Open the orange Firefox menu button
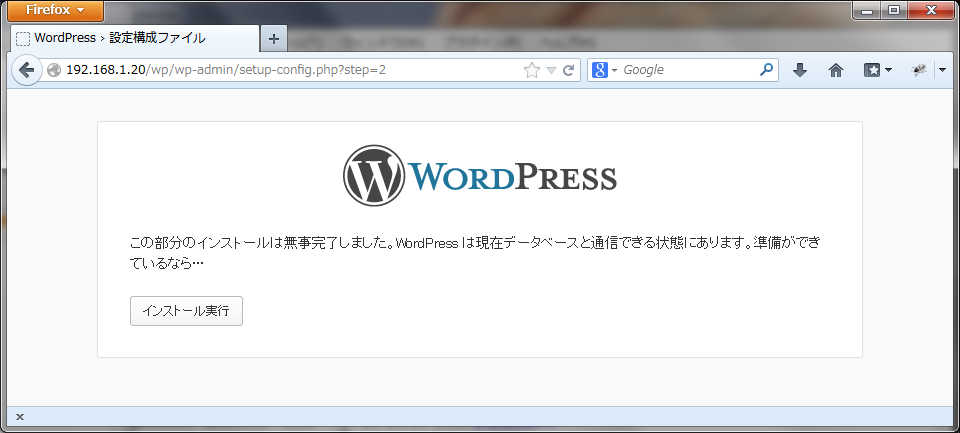 55,10
